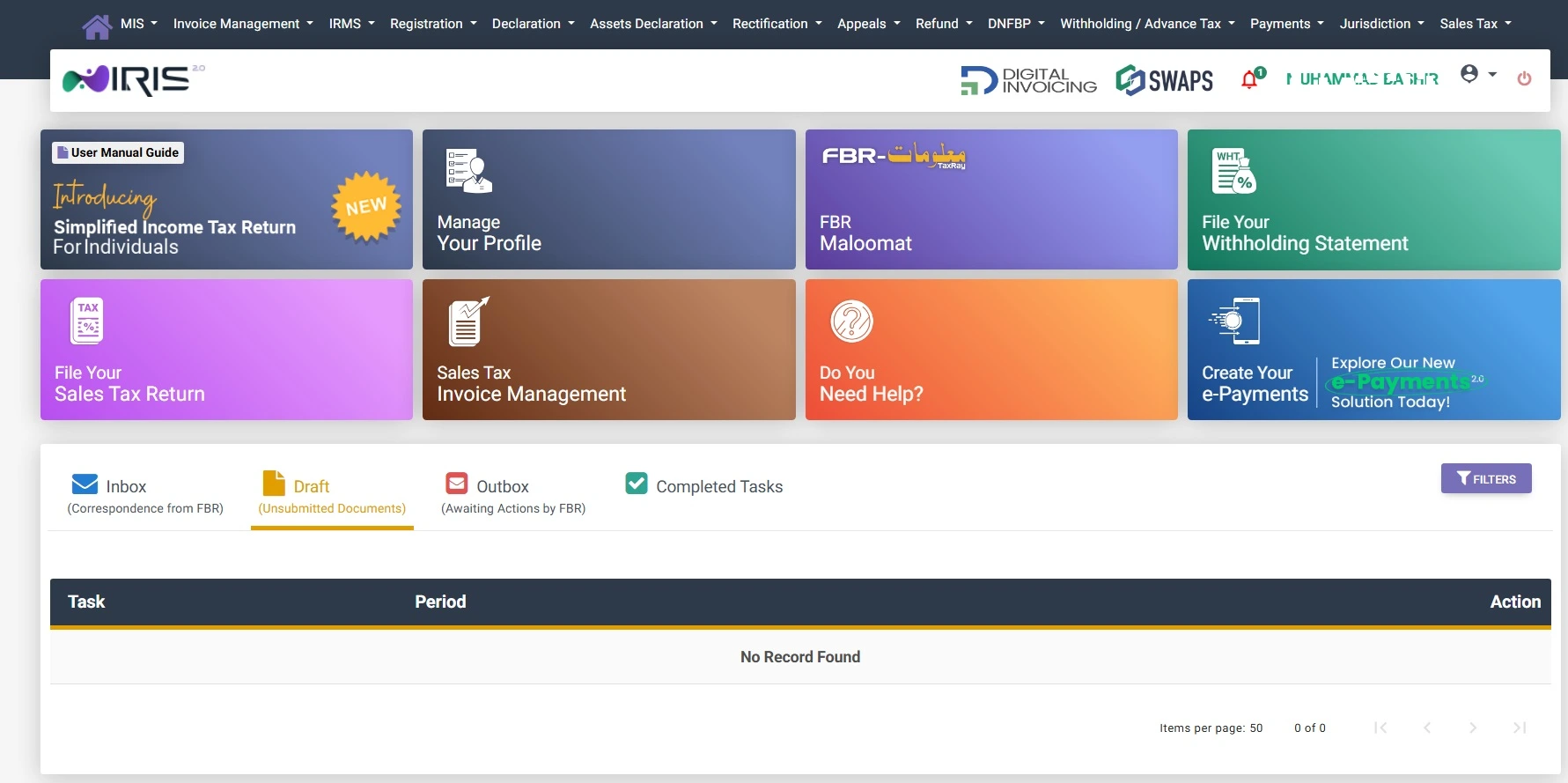
Task: Go to first page of results
Action: pos(1380,728)
